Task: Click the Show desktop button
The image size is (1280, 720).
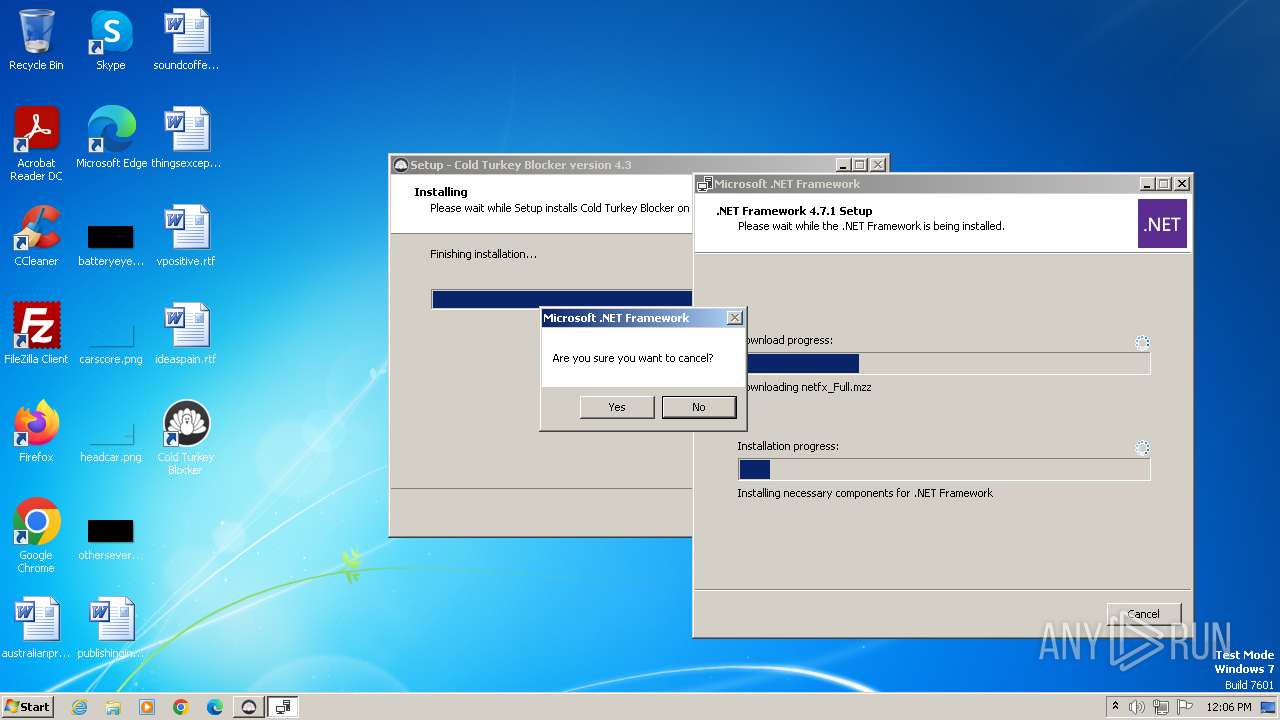Action: [x=1270, y=707]
